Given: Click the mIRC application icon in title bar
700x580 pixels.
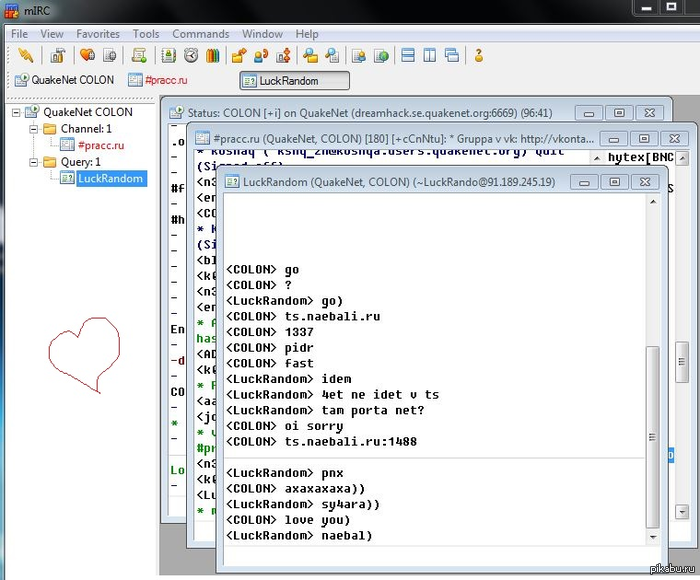Looking at the screenshot, I should pyautogui.click(x=12, y=11).
